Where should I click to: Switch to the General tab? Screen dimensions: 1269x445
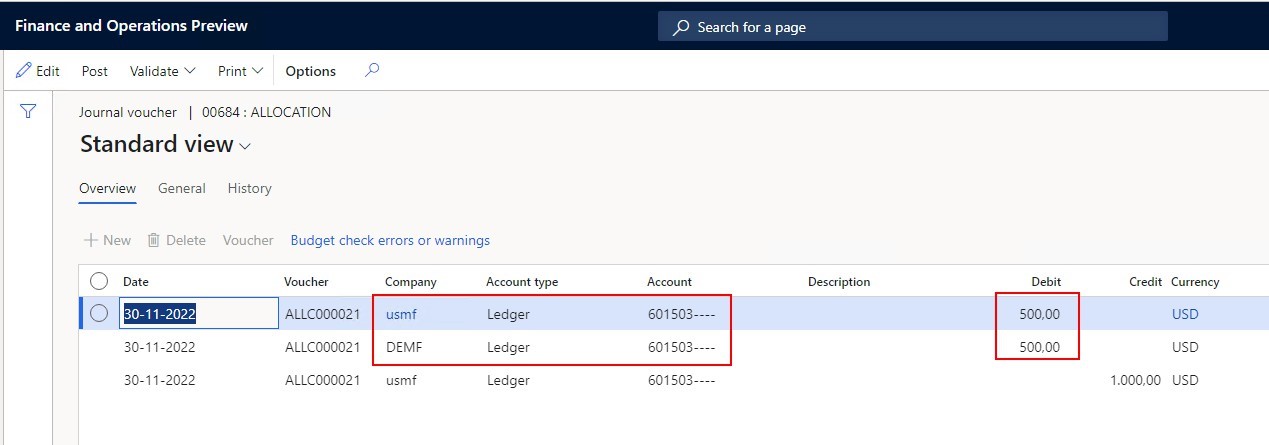(x=182, y=188)
